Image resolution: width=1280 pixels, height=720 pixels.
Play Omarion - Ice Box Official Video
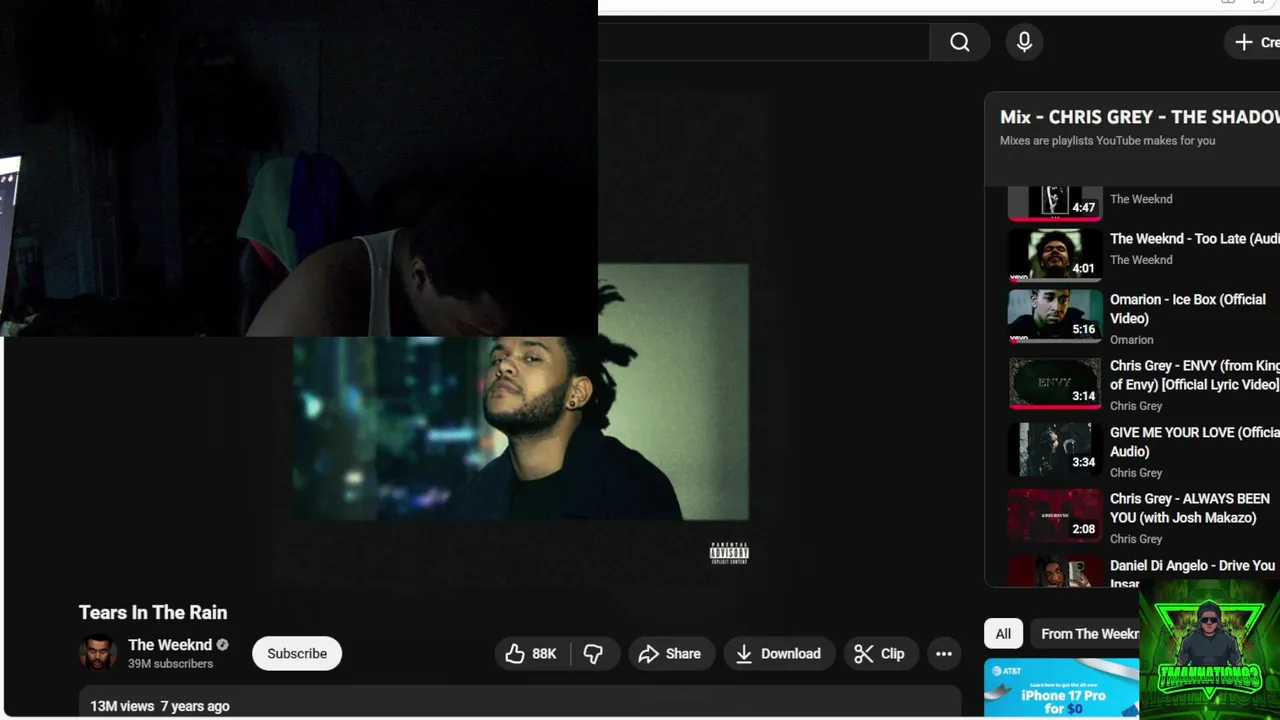point(1188,309)
